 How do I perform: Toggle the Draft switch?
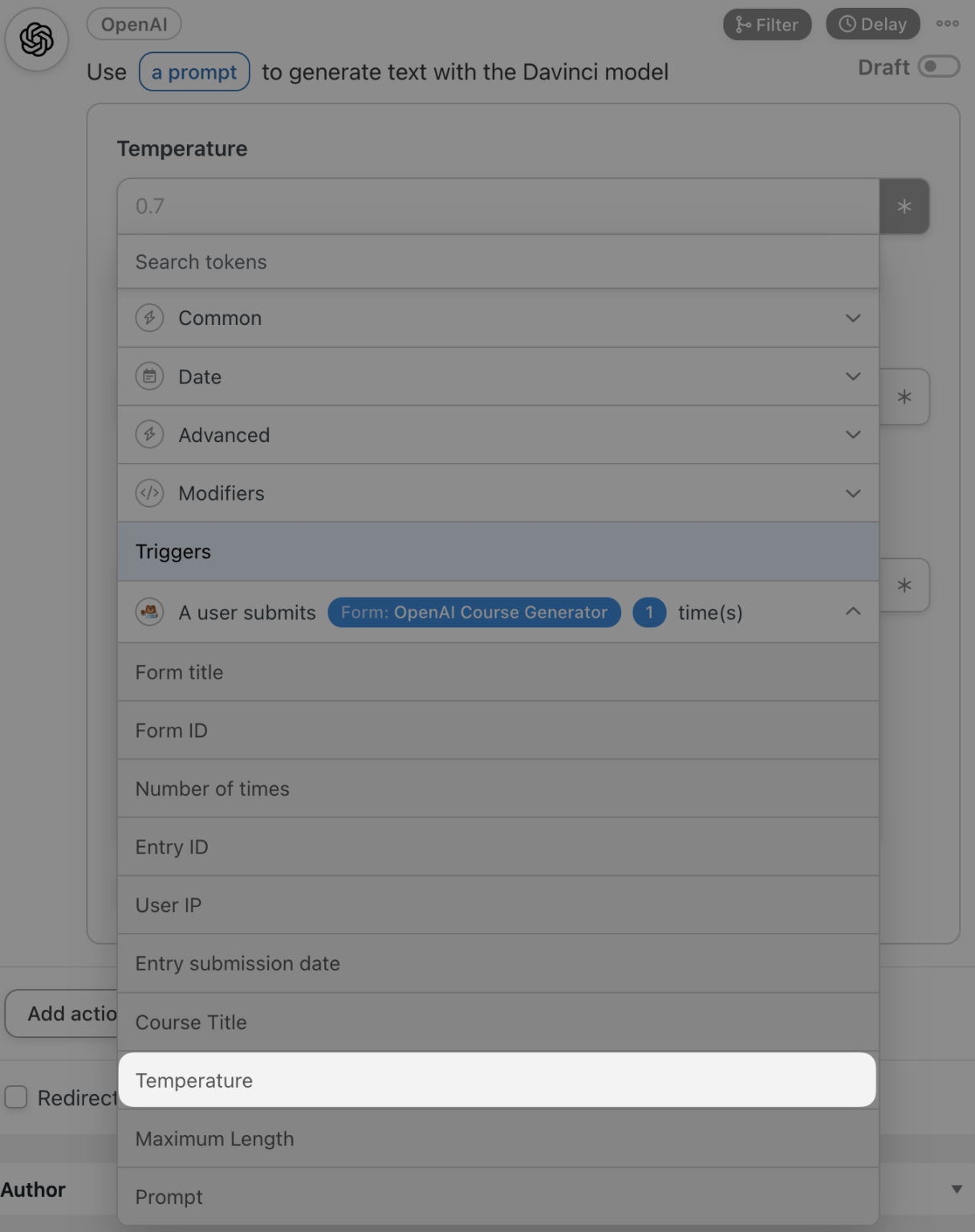[x=939, y=67]
